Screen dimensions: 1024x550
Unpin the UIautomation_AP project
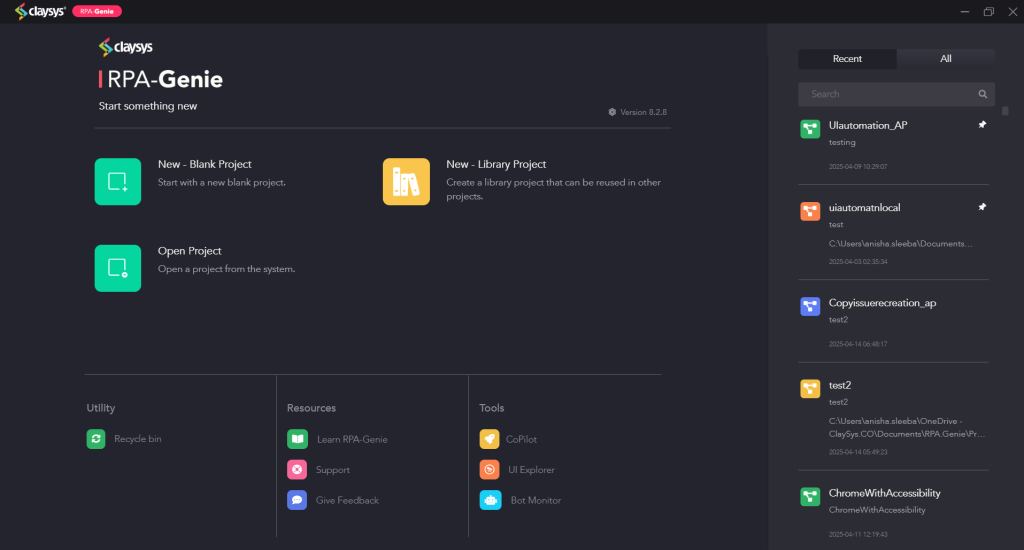(x=982, y=125)
